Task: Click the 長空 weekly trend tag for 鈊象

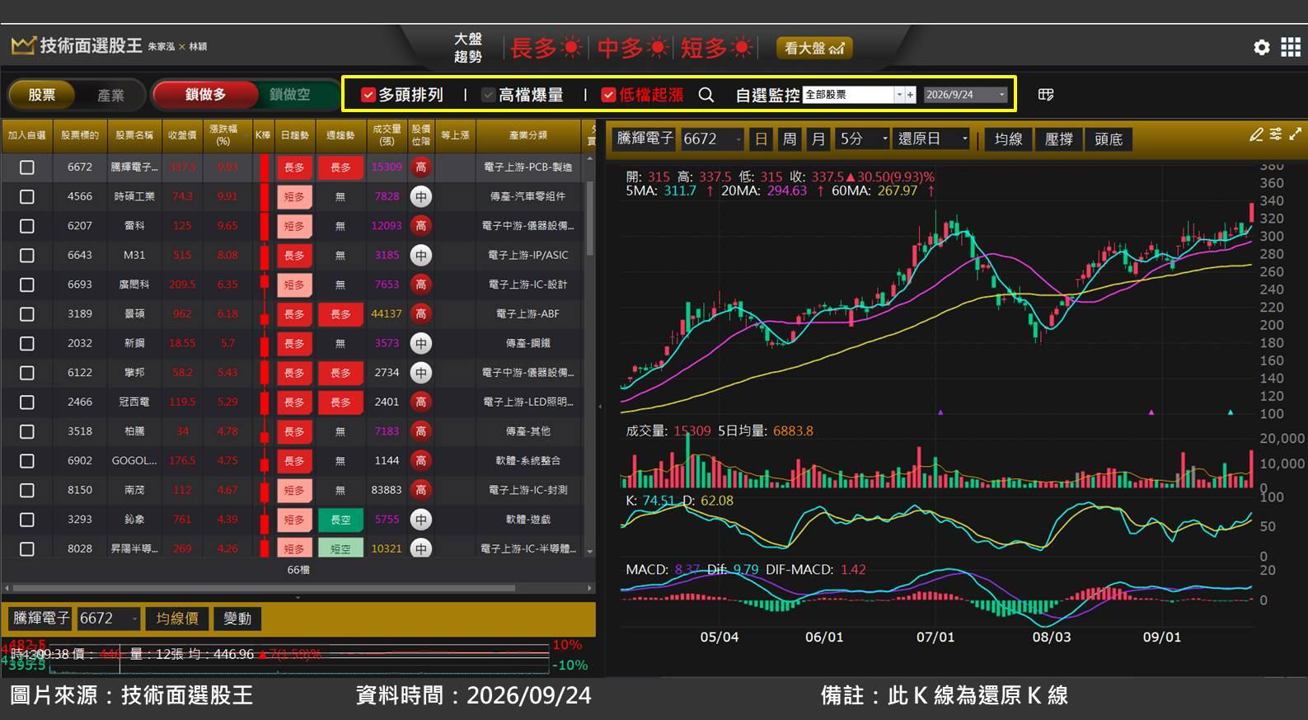Action: [x=340, y=519]
